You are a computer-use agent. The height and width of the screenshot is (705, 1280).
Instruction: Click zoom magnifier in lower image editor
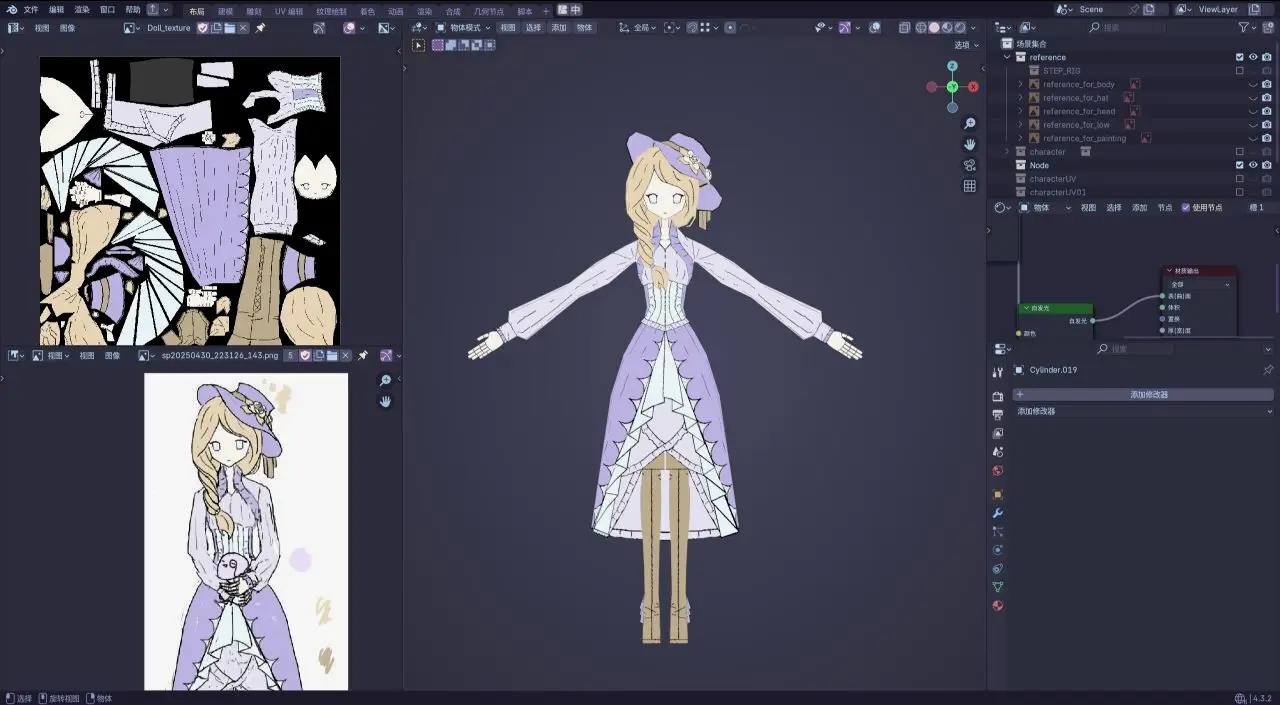385,381
